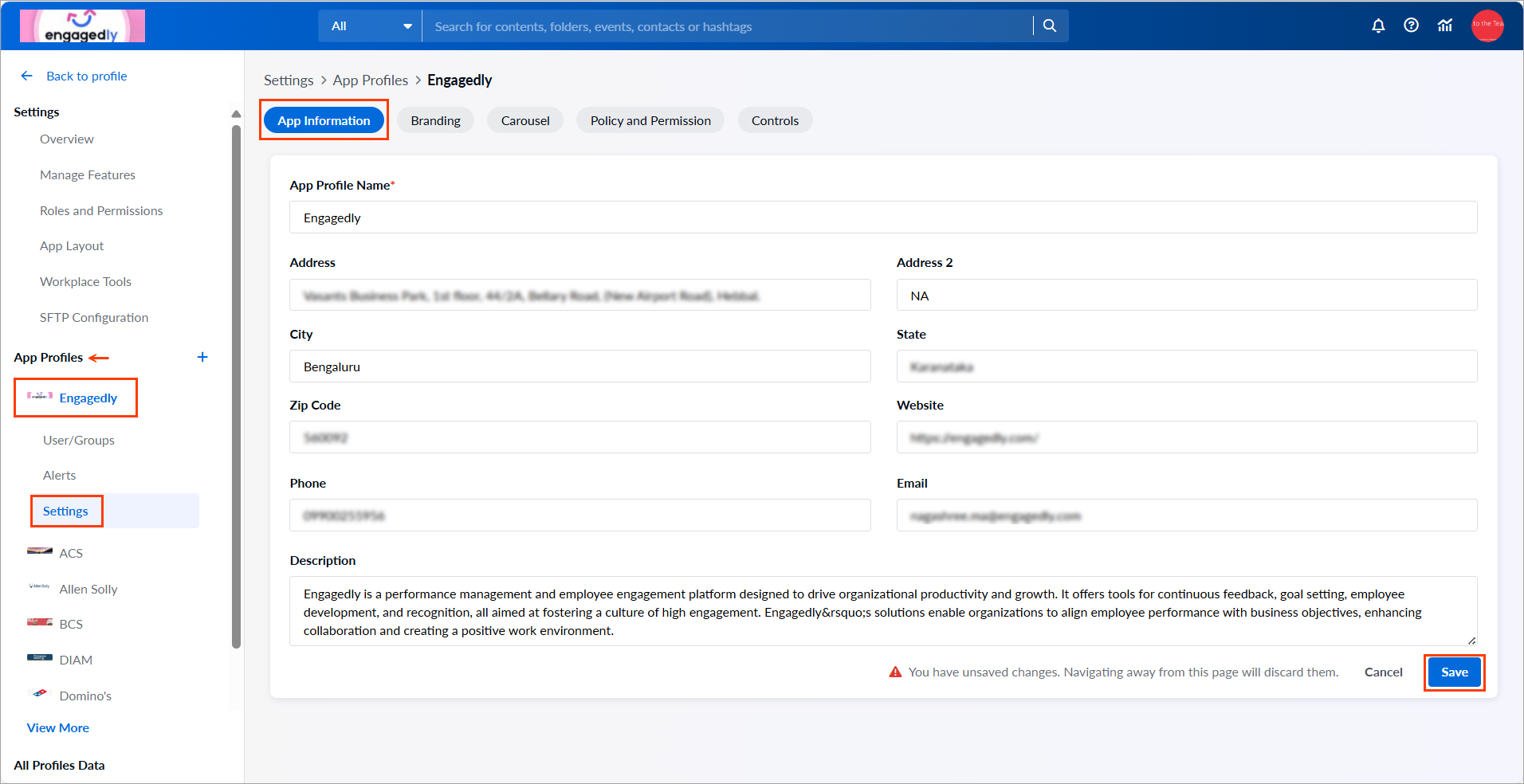Click the Domino's profile logo
This screenshot has height=784, width=1524.
[40, 693]
